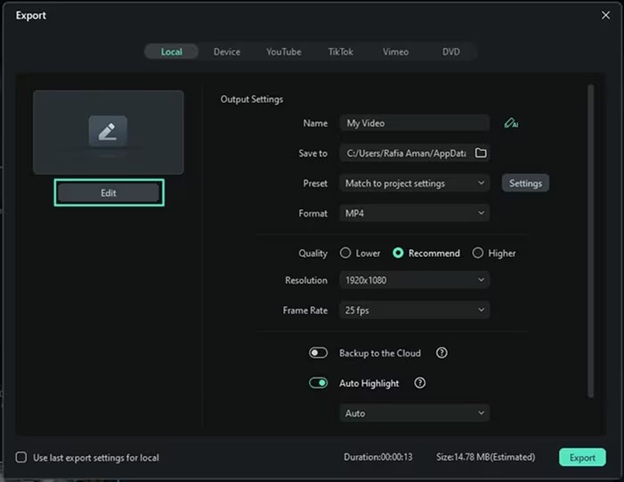Switch to the YouTube tab
This screenshot has height=482, width=624.
tap(283, 52)
